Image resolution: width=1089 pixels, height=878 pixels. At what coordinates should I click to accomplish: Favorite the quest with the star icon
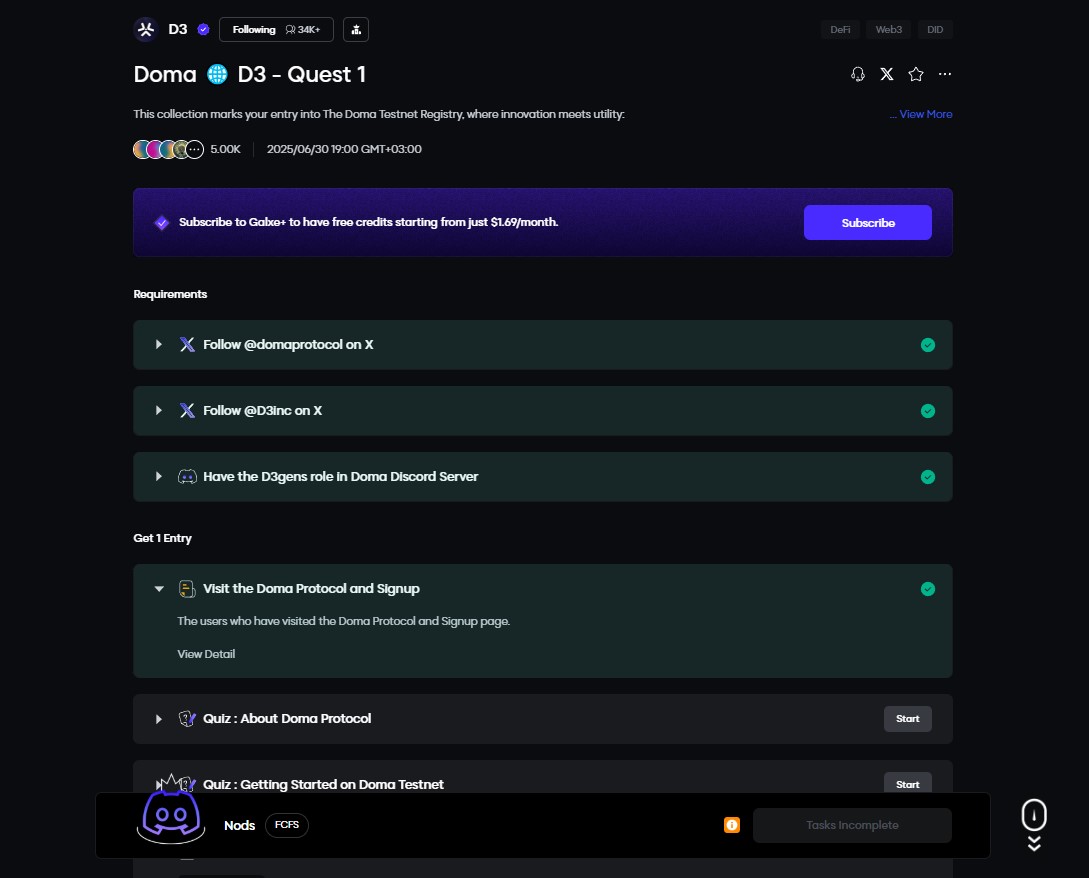click(x=915, y=74)
